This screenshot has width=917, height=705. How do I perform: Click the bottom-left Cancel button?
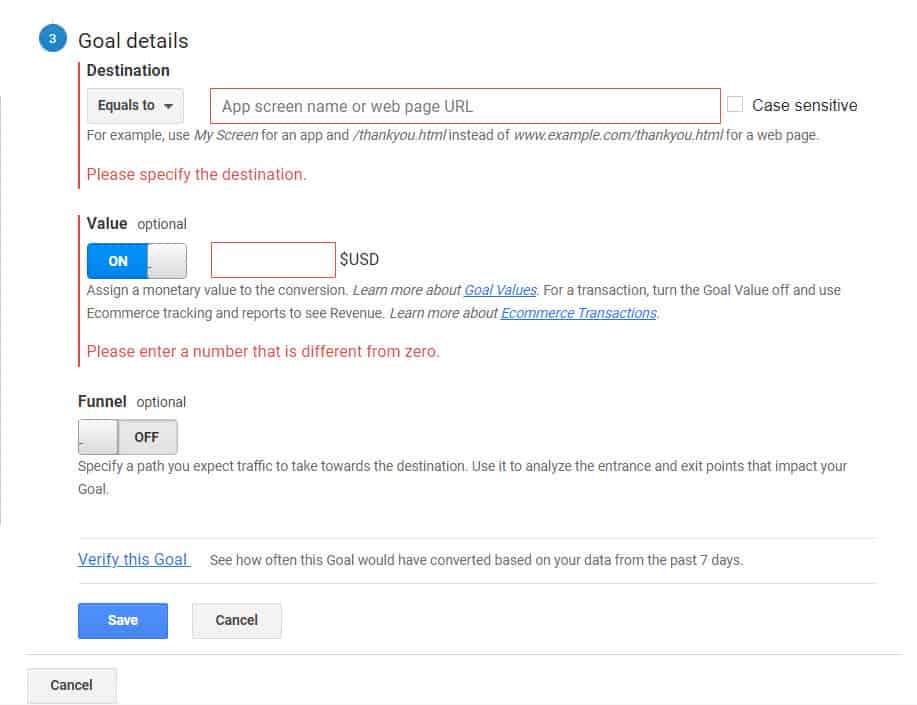[70, 685]
